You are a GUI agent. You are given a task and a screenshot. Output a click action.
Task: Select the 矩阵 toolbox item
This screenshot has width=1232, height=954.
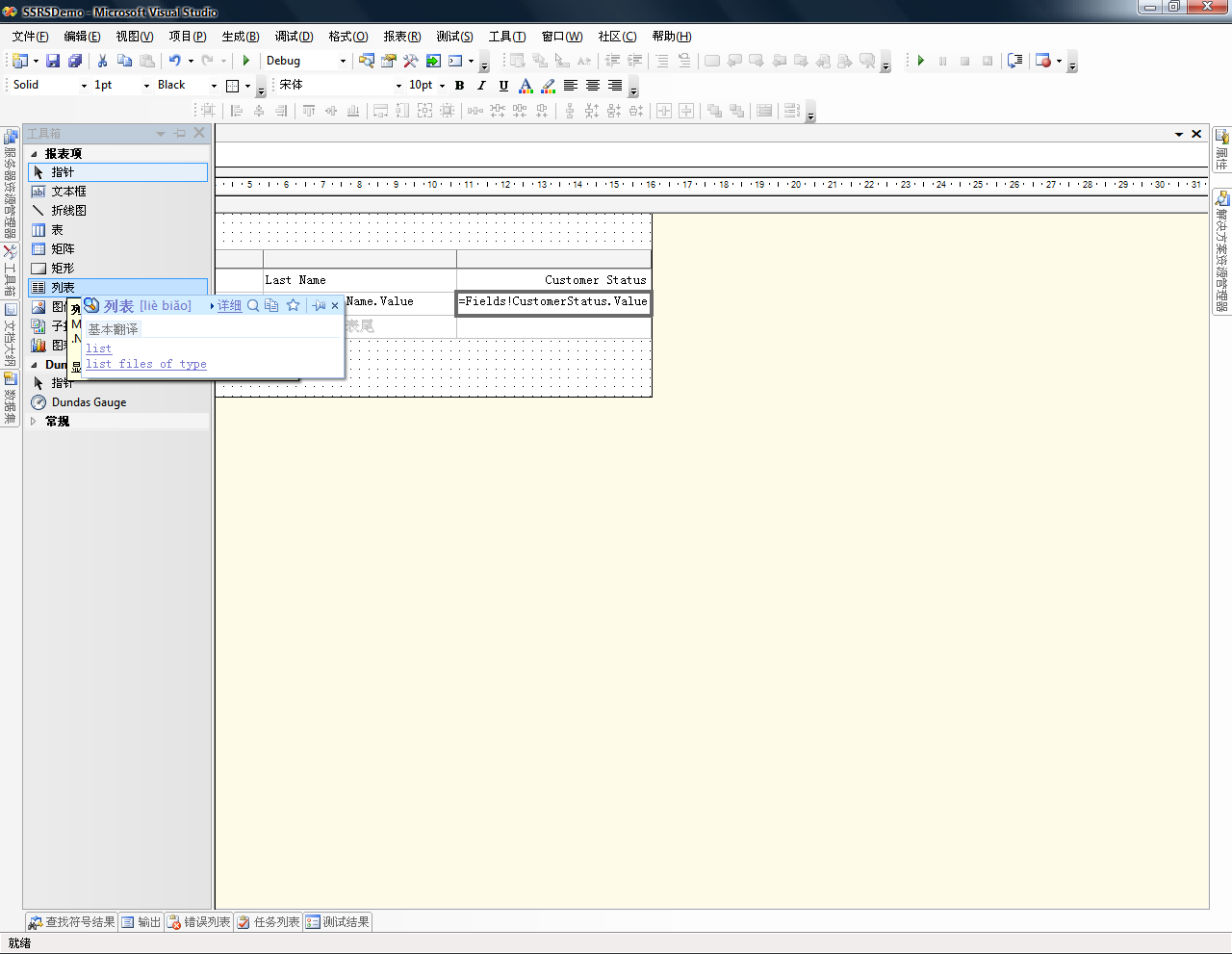tap(118, 249)
